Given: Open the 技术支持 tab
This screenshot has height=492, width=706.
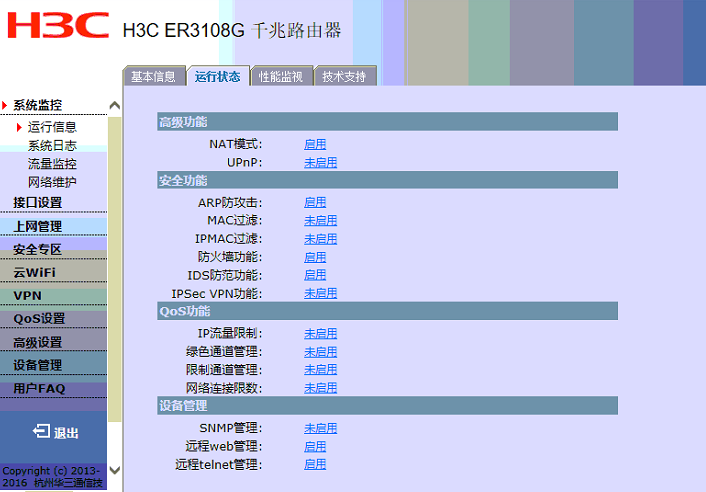Looking at the screenshot, I should [344, 77].
